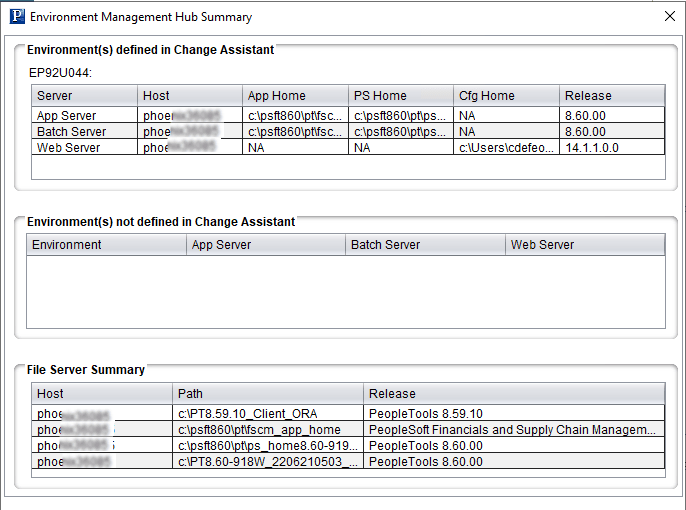Select c:\PT8.60-918W_2206210503 path
This screenshot has height=510, width=686.
click(268, 461)
